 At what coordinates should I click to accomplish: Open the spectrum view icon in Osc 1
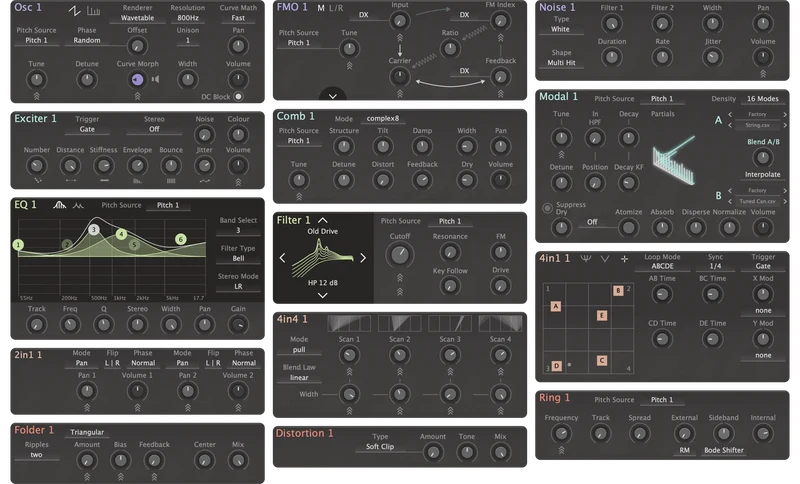coord(93,11)
